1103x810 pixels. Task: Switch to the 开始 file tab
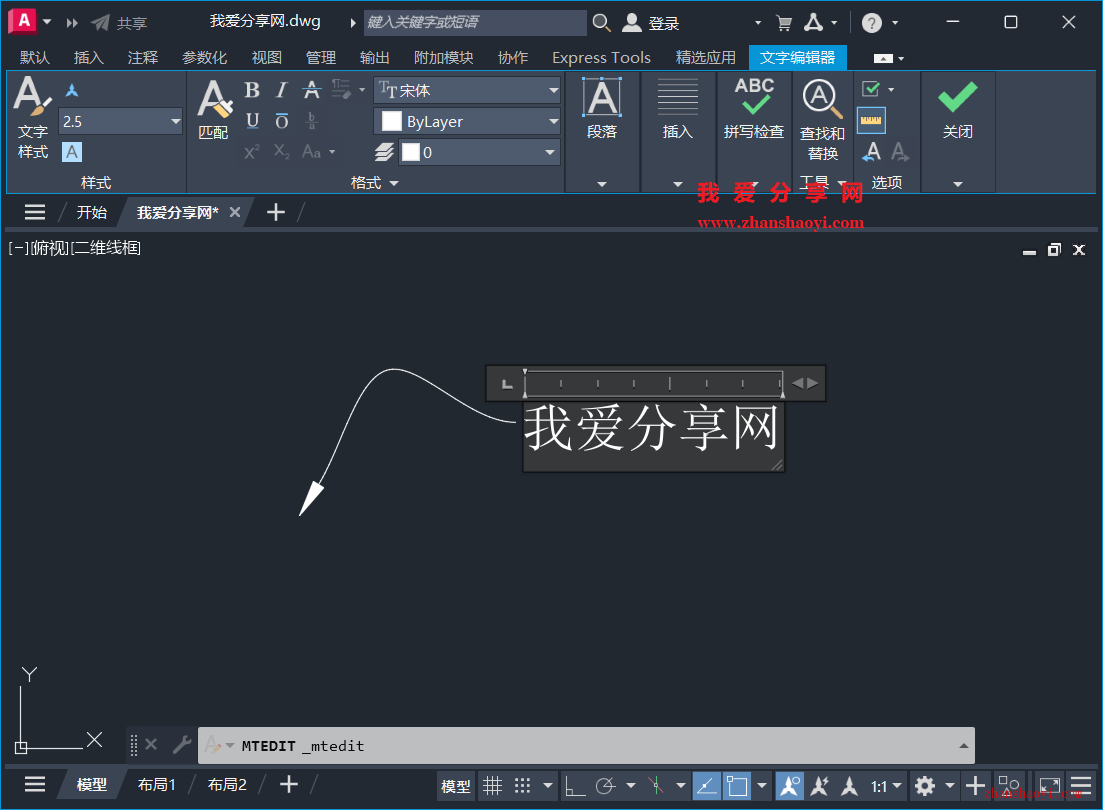tap(91, 213)
